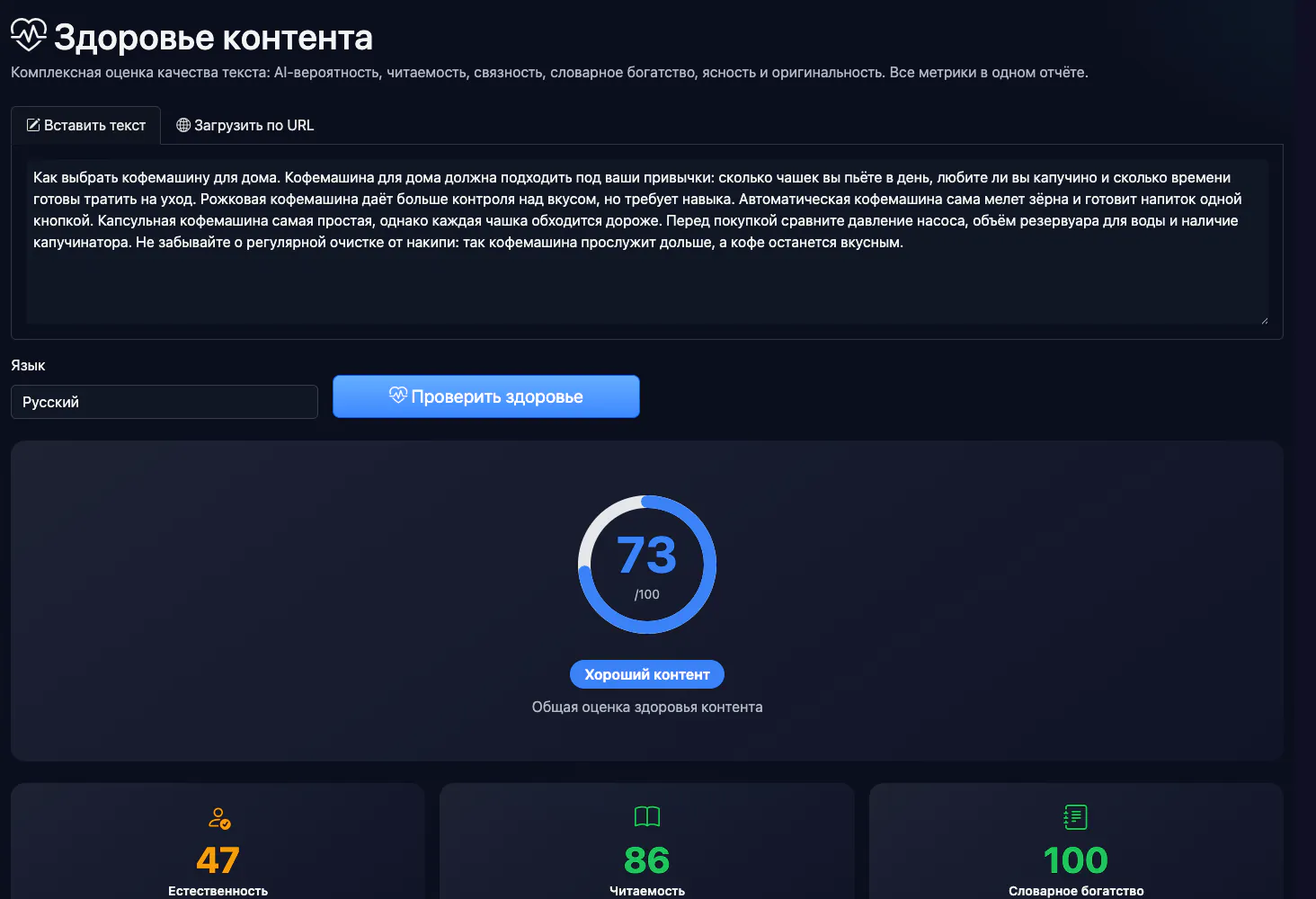Click the Хороший контент badge
The image size is (1316, 899).
click(647, 674)
